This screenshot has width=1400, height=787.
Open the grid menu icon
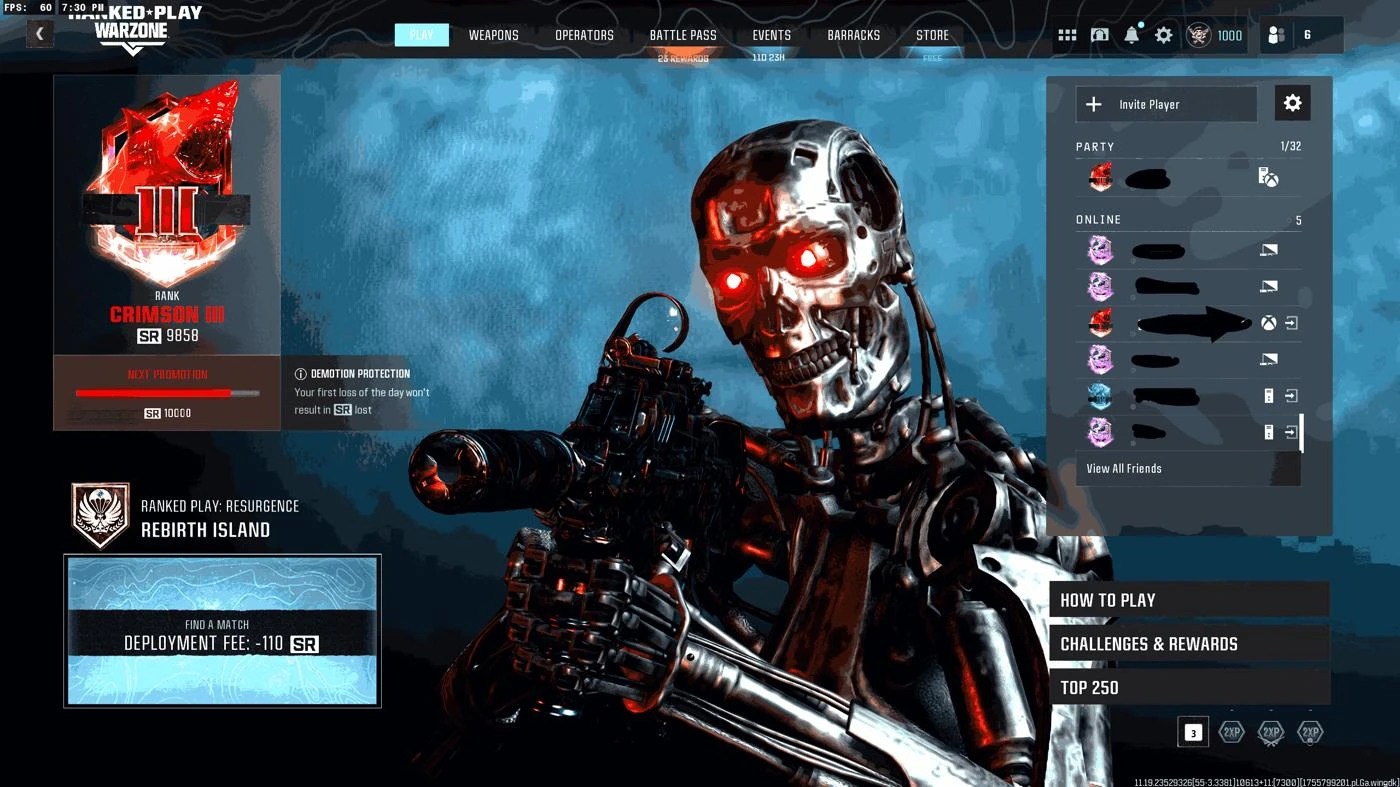(x=1067, y=35)
